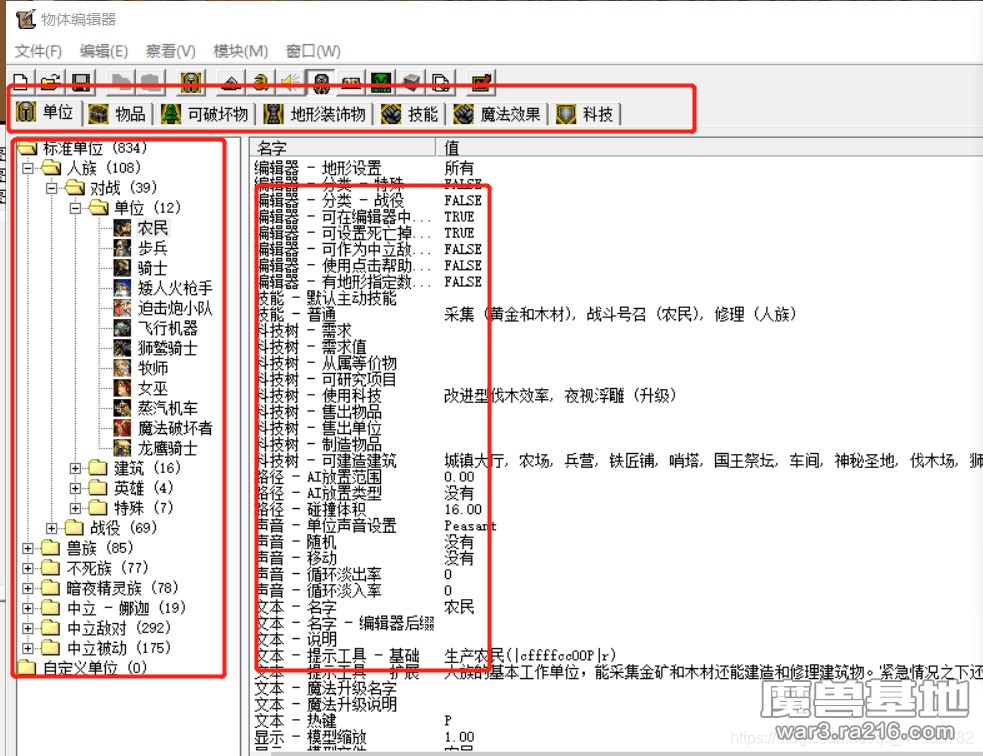This screenshot has width=983, height=756.
Task: Choose the 狮鹫骑士 unit icon
Action: pyautogui.click(x=122, y=348)
